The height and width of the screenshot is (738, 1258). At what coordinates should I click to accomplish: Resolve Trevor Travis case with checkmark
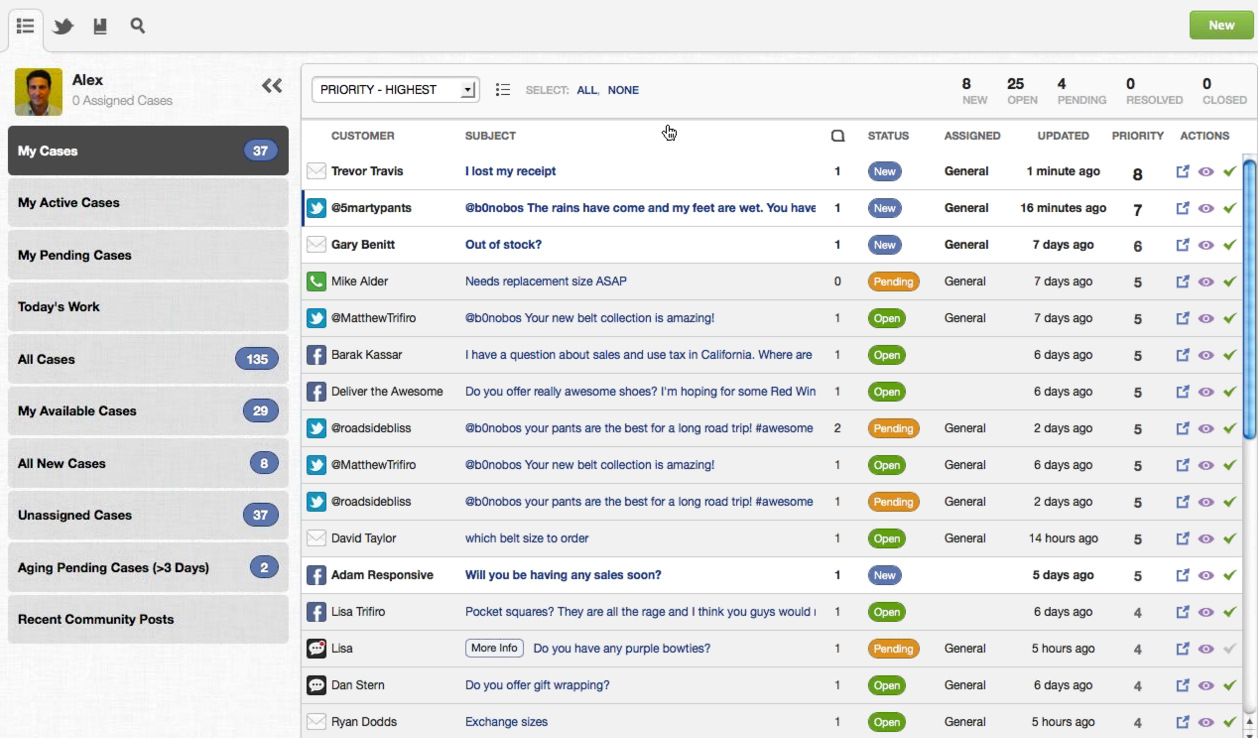pos(1230,171)
